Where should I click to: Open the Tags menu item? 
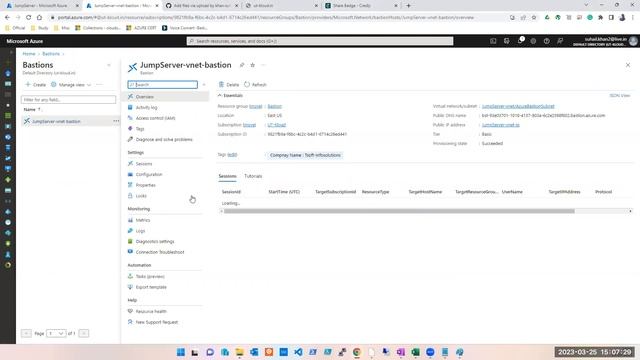[x=140, y=129]
